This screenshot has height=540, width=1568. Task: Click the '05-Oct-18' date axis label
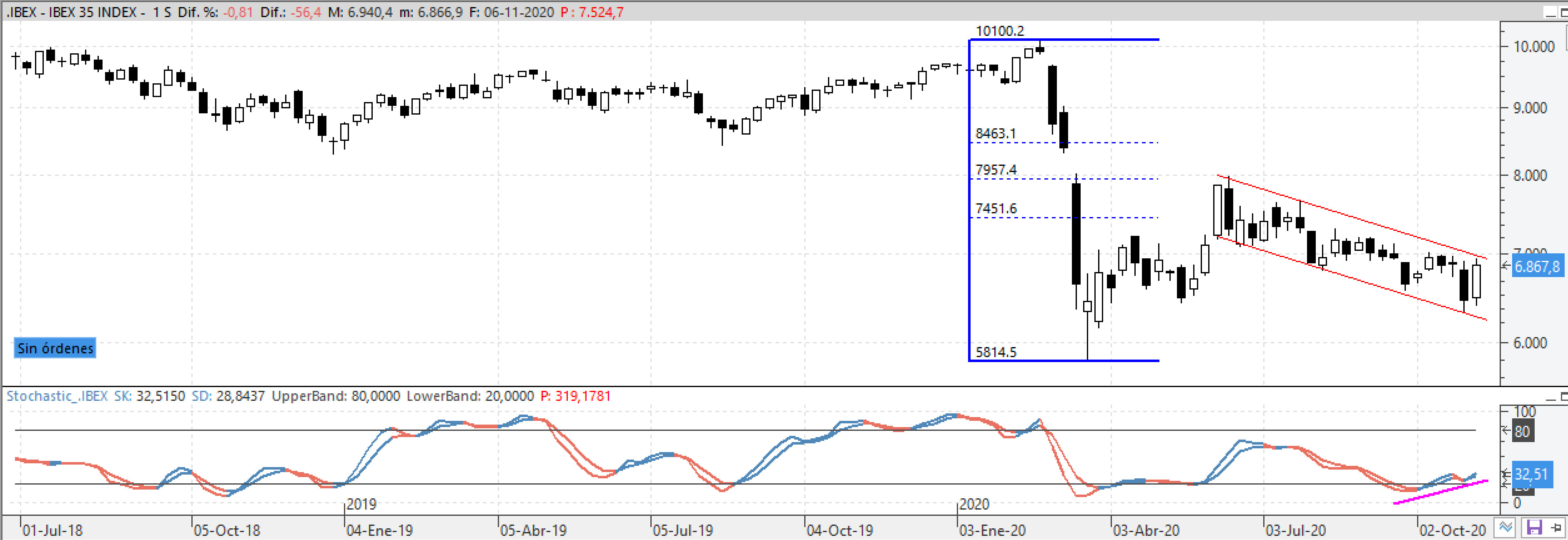tap(226, 530)
